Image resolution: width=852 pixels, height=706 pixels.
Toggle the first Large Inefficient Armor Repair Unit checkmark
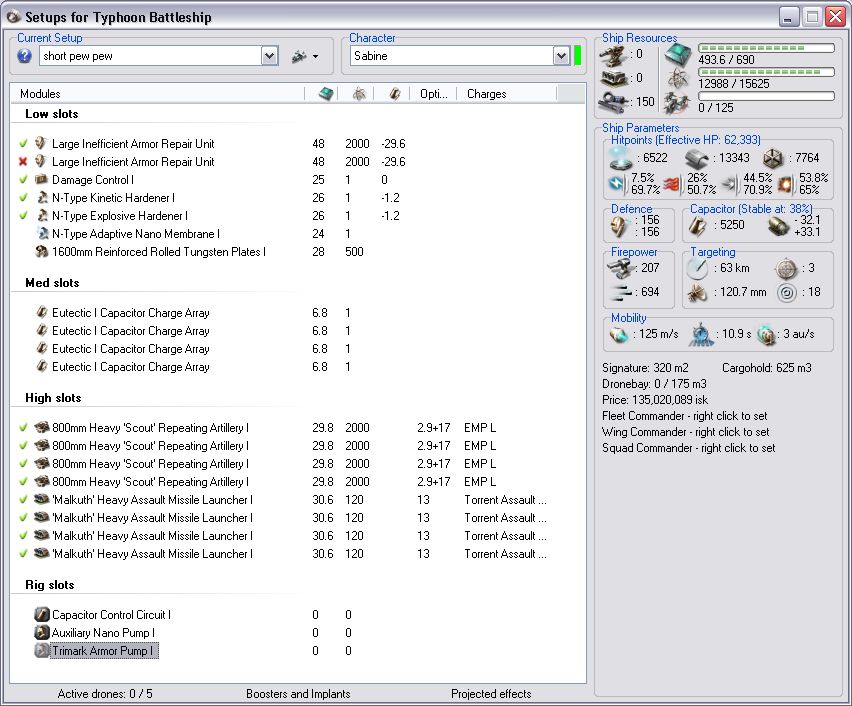pos(23,143)
